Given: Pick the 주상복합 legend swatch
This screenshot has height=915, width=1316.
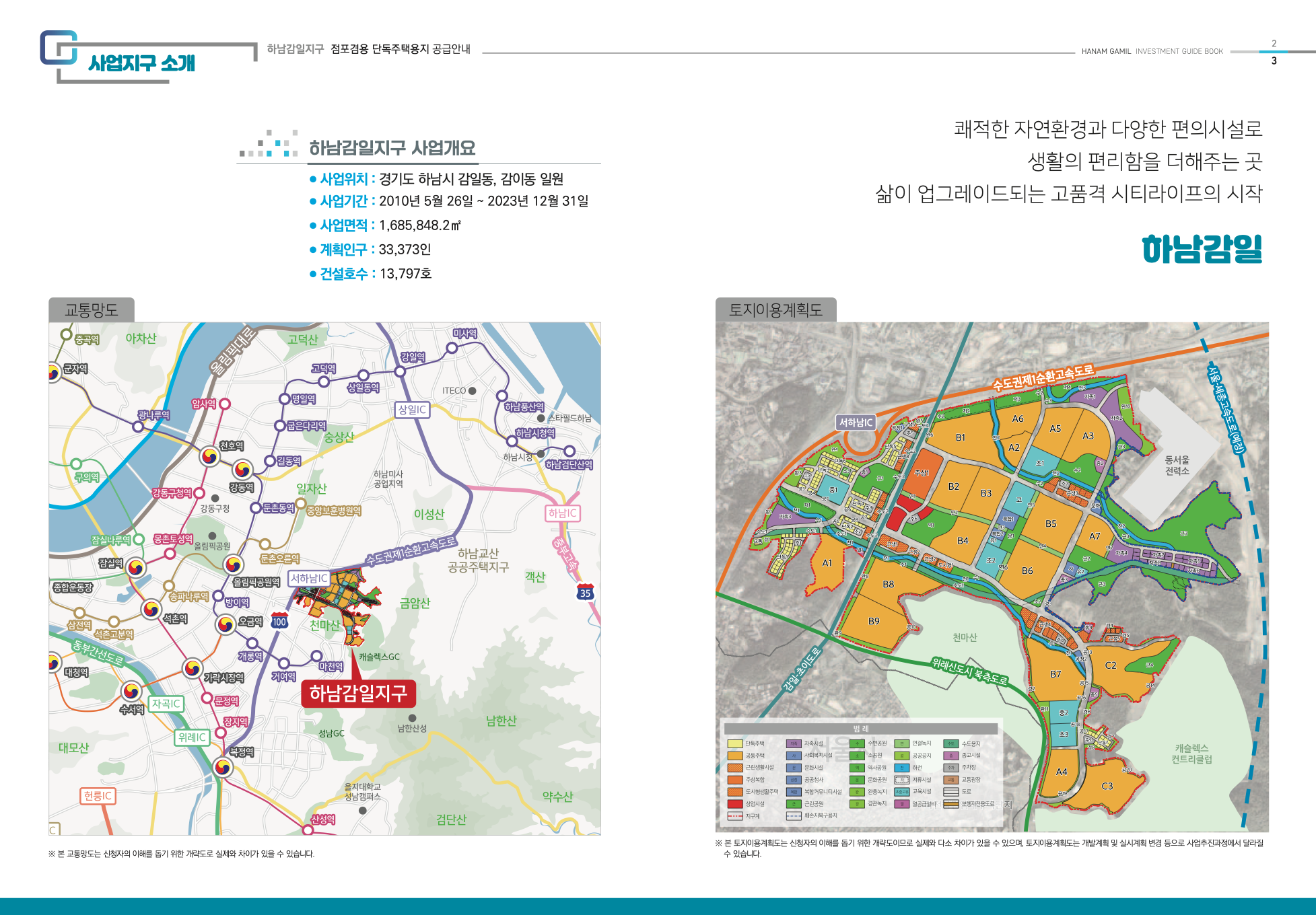Looking at the screenshot, I should point(734,780).
